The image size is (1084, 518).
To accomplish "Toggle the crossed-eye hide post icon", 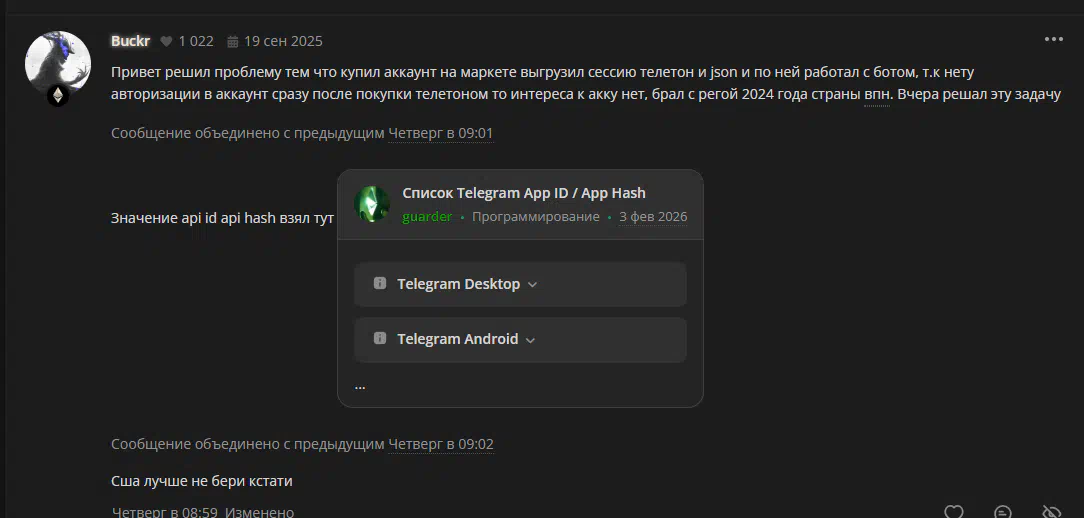I will tap(1051, 512).
